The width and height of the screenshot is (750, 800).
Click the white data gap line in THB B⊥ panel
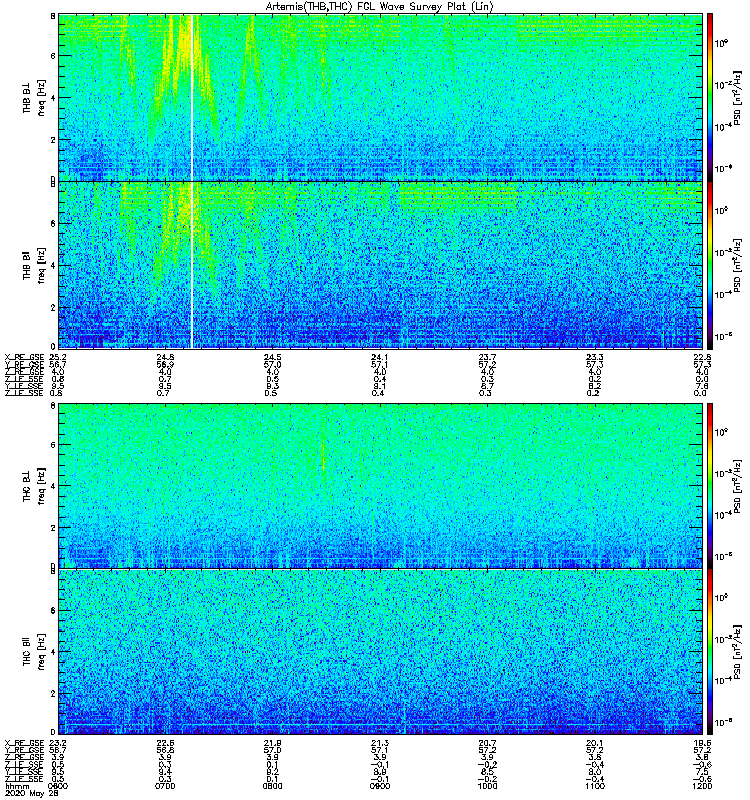(x=192, y=97)
